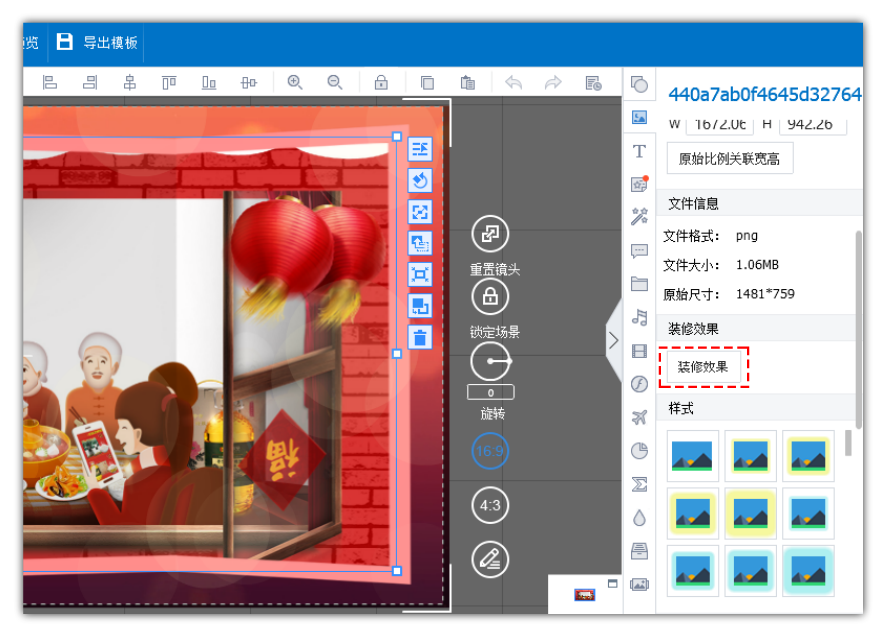Screen dimensions: 888x642
Task: Zoom out with the minus magnifier
Action: (335, 83)
